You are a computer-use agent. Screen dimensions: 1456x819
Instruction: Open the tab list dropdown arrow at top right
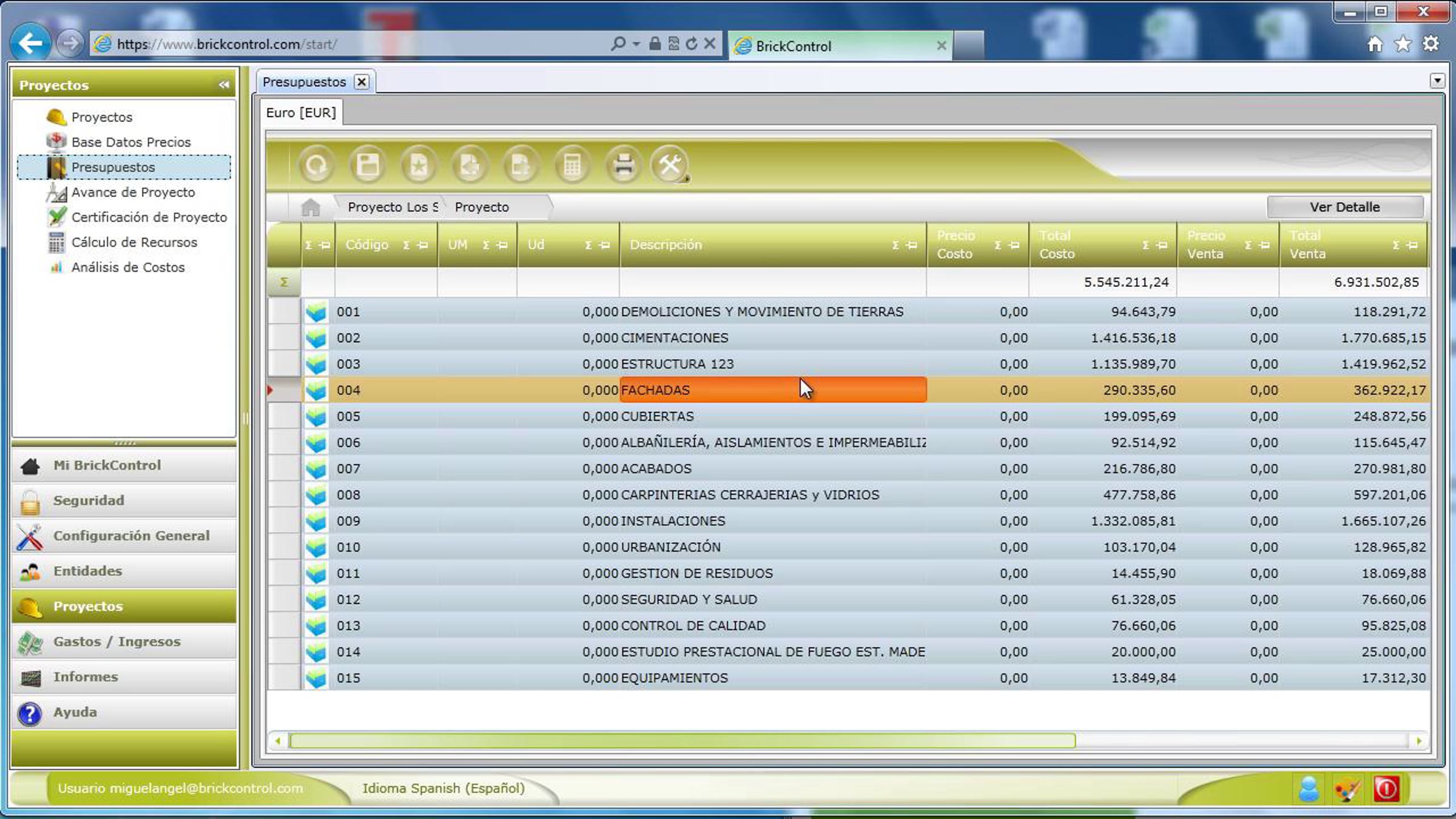(x=1437, y=80)
